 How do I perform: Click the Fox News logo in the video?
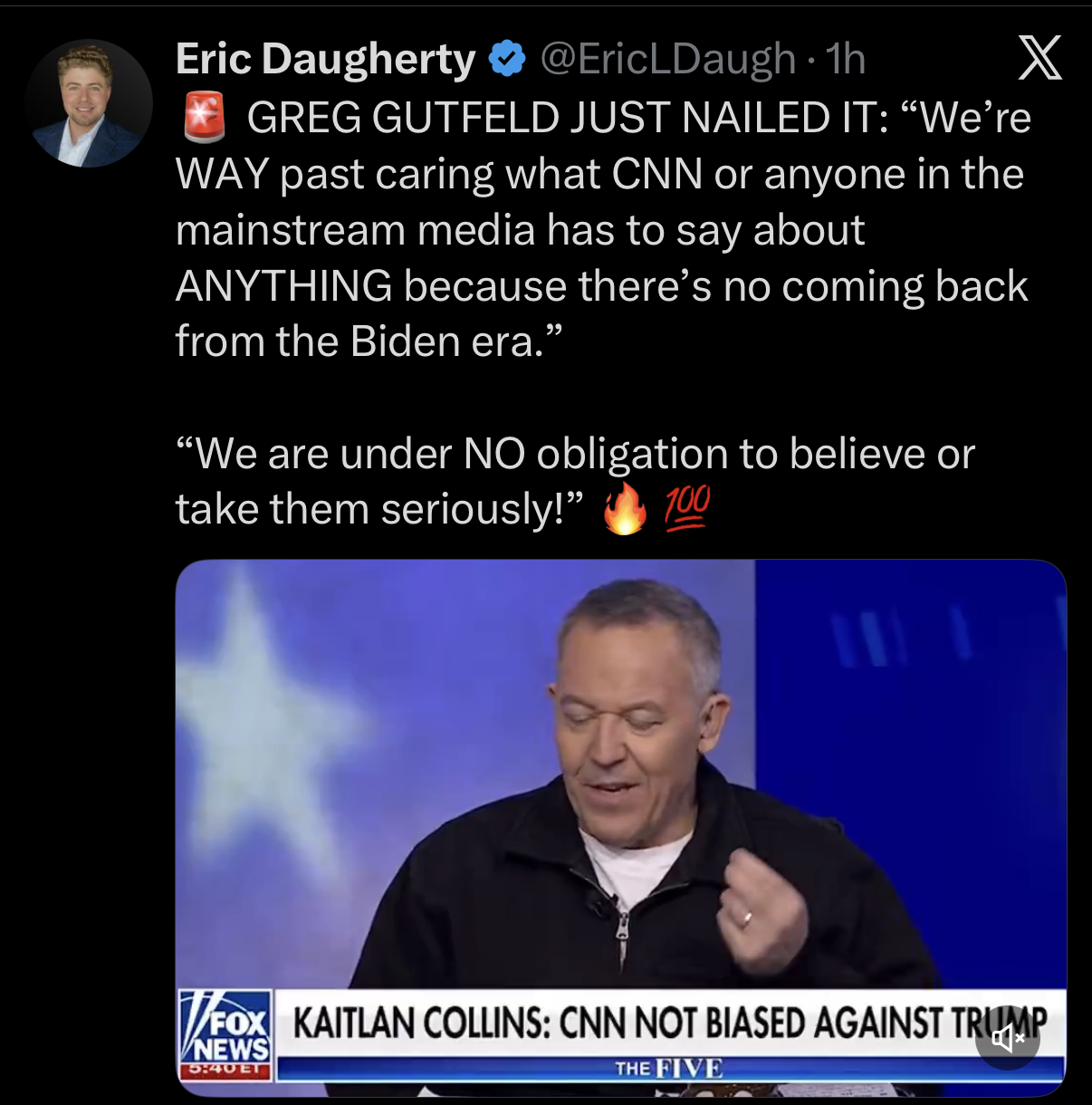[x=225, y=1025]
